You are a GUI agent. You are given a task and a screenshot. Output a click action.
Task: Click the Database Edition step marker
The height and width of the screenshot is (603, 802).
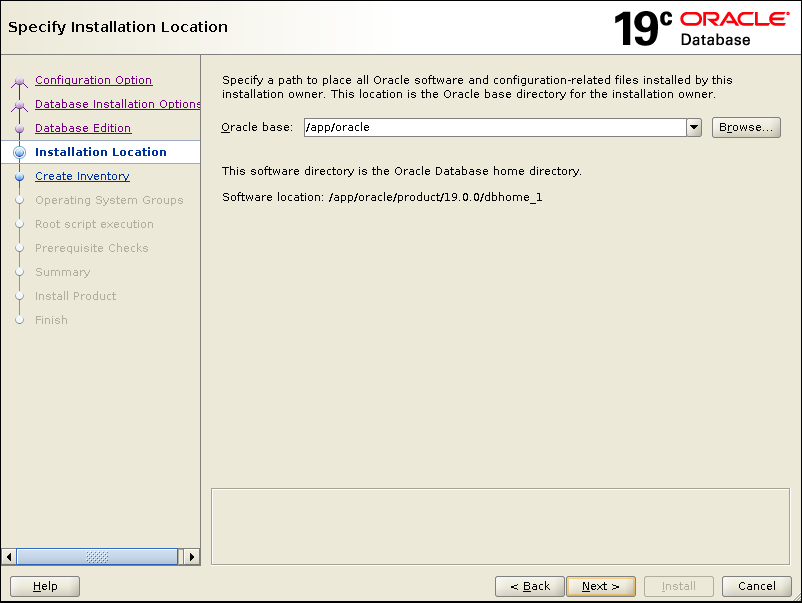point(19,128)
